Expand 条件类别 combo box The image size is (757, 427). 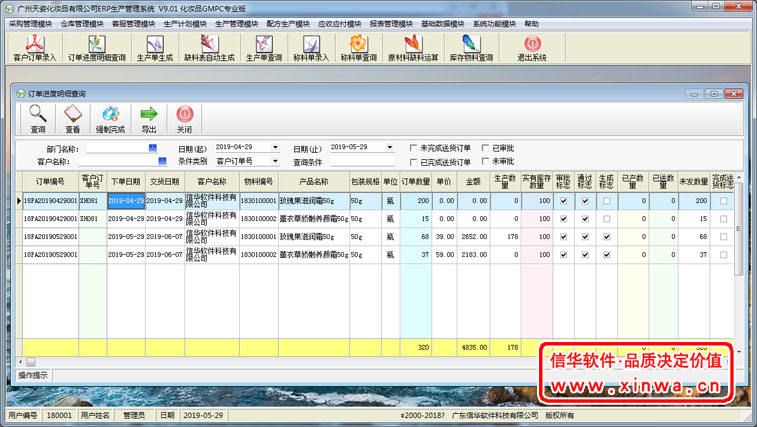pyautogui.click(x=275, y=161)
